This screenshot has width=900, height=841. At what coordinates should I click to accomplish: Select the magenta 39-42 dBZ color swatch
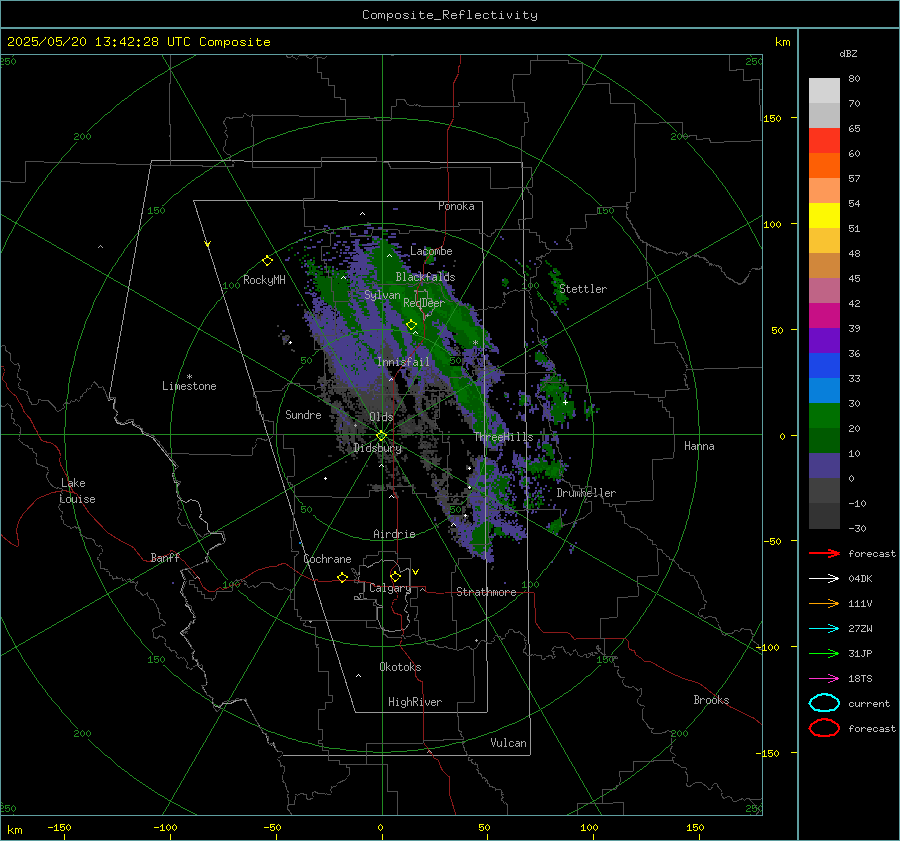pyautogui.click(x=824, y=316)
